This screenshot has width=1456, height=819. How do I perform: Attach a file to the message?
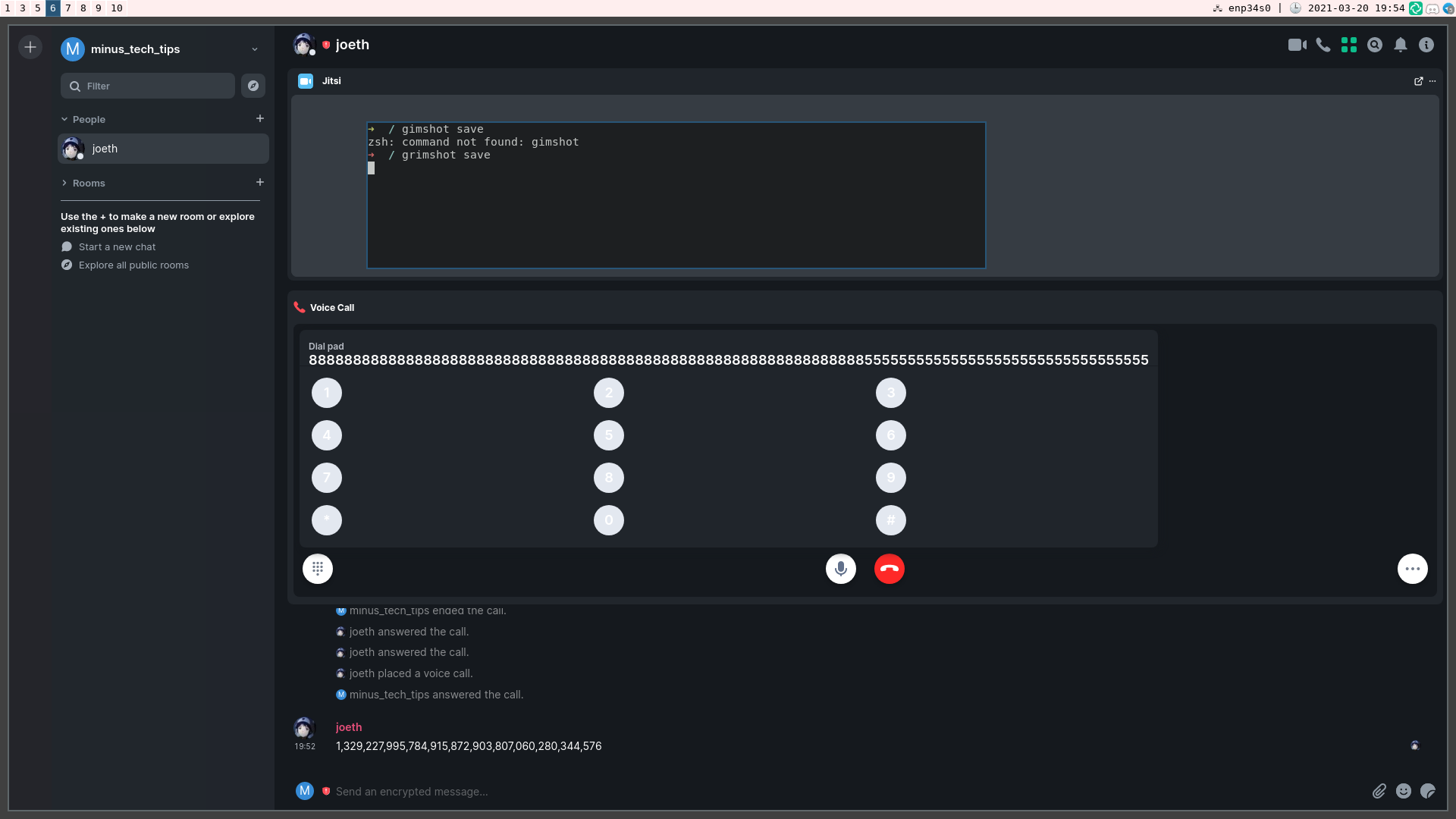(1379, 791)
